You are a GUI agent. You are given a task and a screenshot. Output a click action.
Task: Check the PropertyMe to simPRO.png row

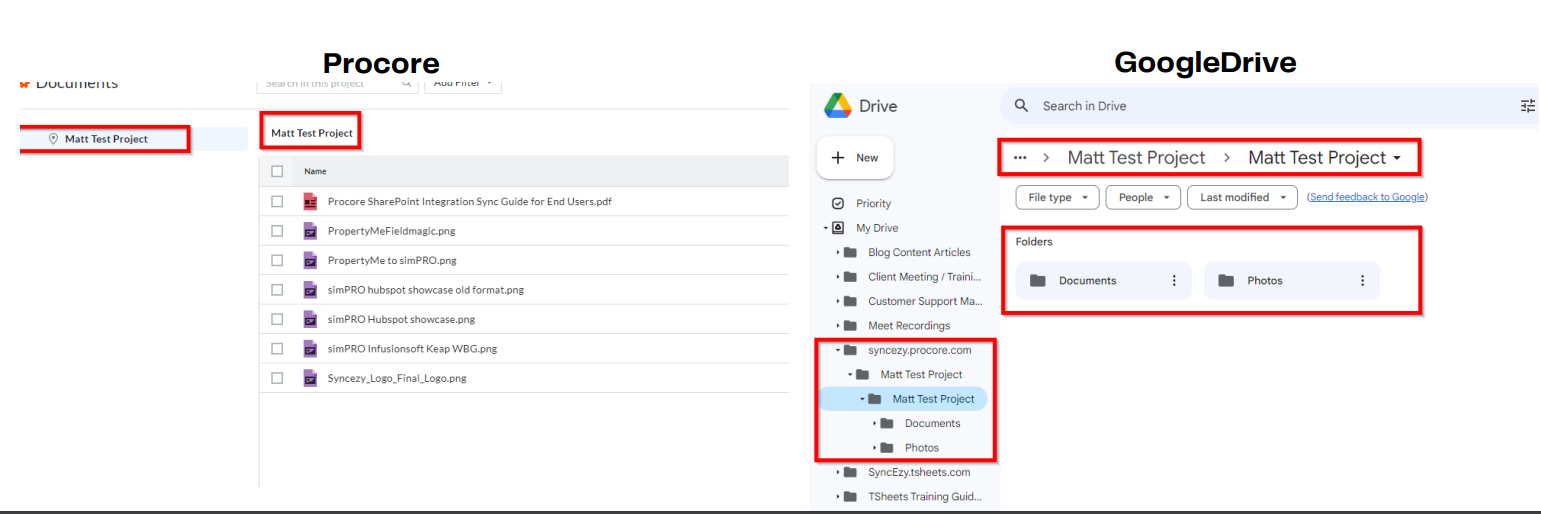pyautogui.click(x=277, y=261)
